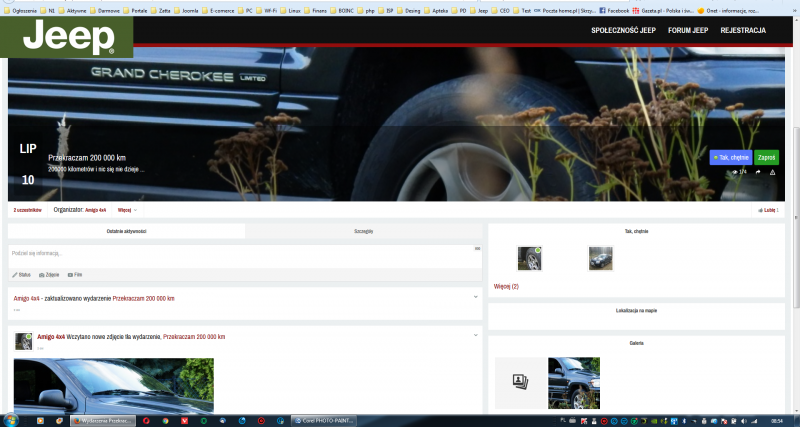Open the Portale bookmark folder dropdown

[135, 10]
